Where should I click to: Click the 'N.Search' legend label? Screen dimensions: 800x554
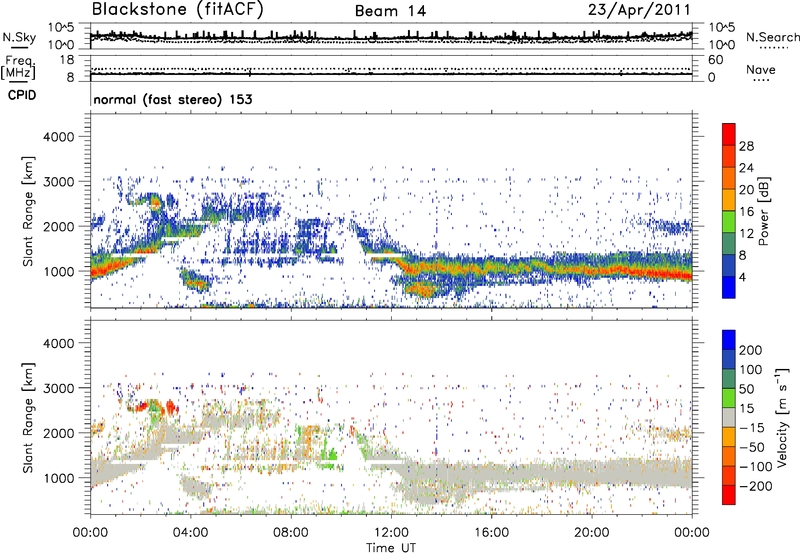[773, 37]
